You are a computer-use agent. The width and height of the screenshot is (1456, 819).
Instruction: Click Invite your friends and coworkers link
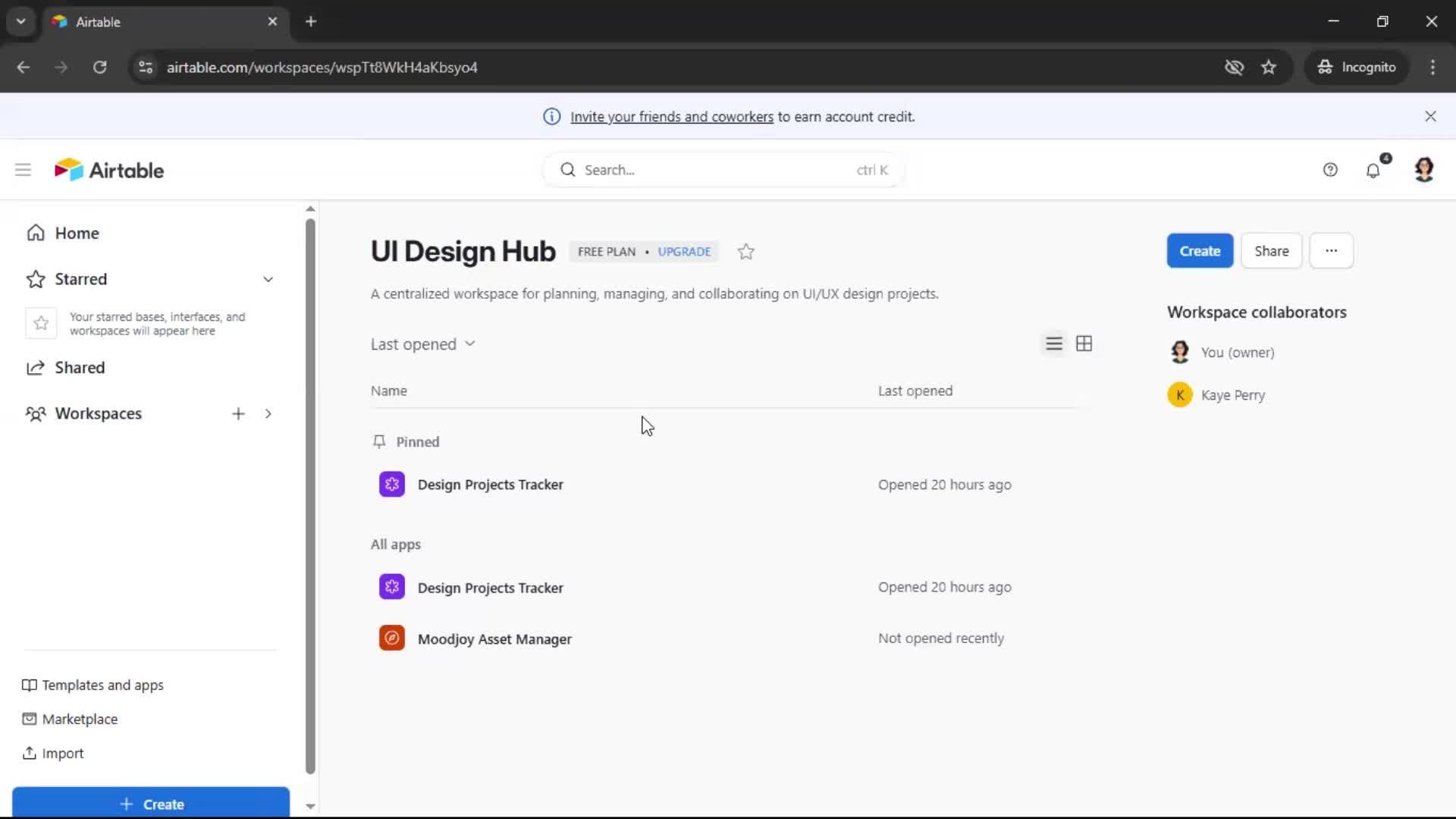coord(672,117)
